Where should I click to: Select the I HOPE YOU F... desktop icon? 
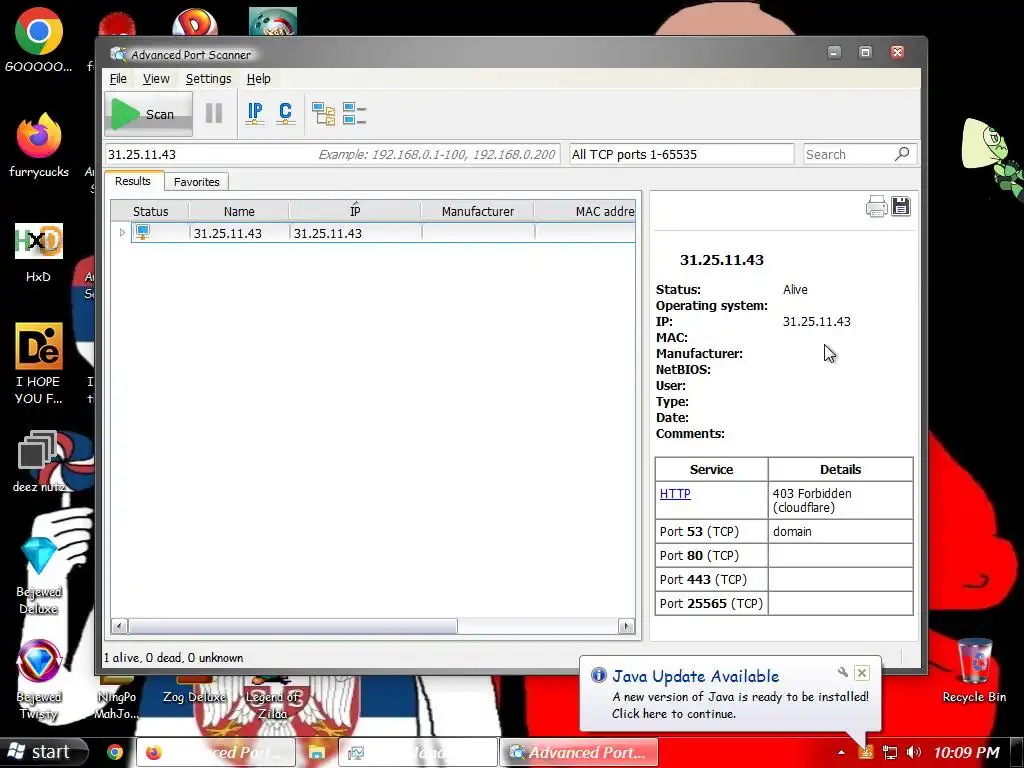(39, 364)
